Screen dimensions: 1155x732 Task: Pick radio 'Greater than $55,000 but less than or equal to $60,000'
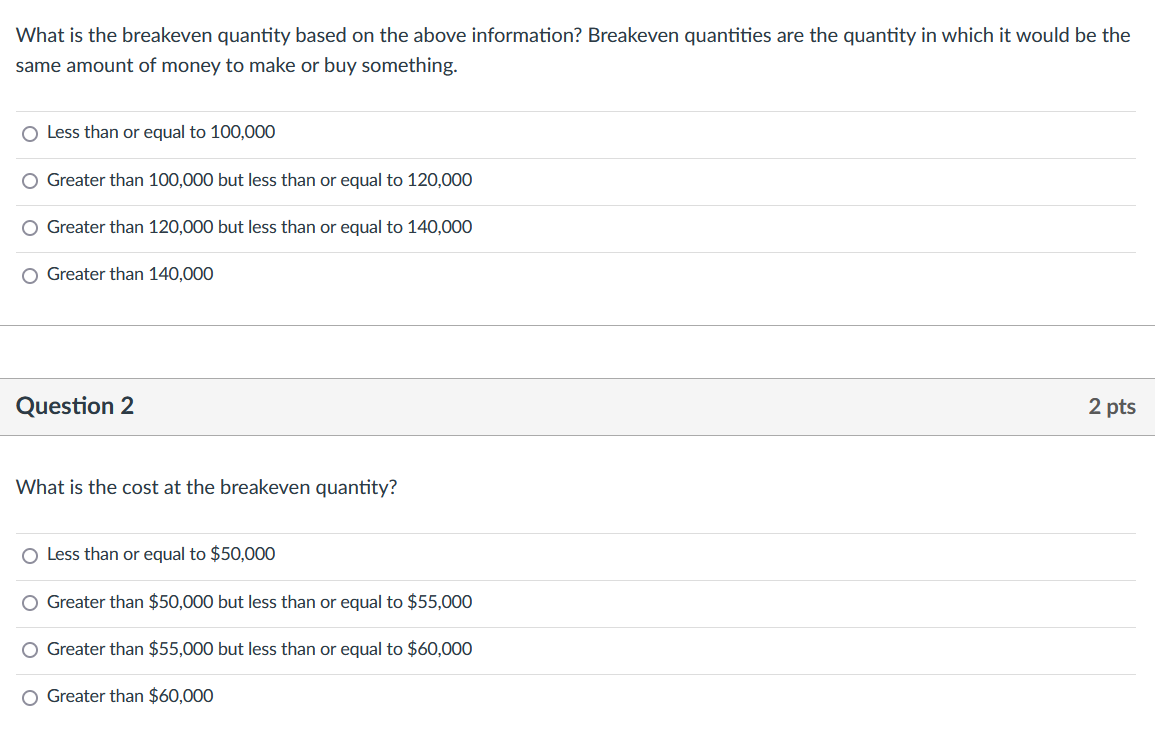click(31, 650)
